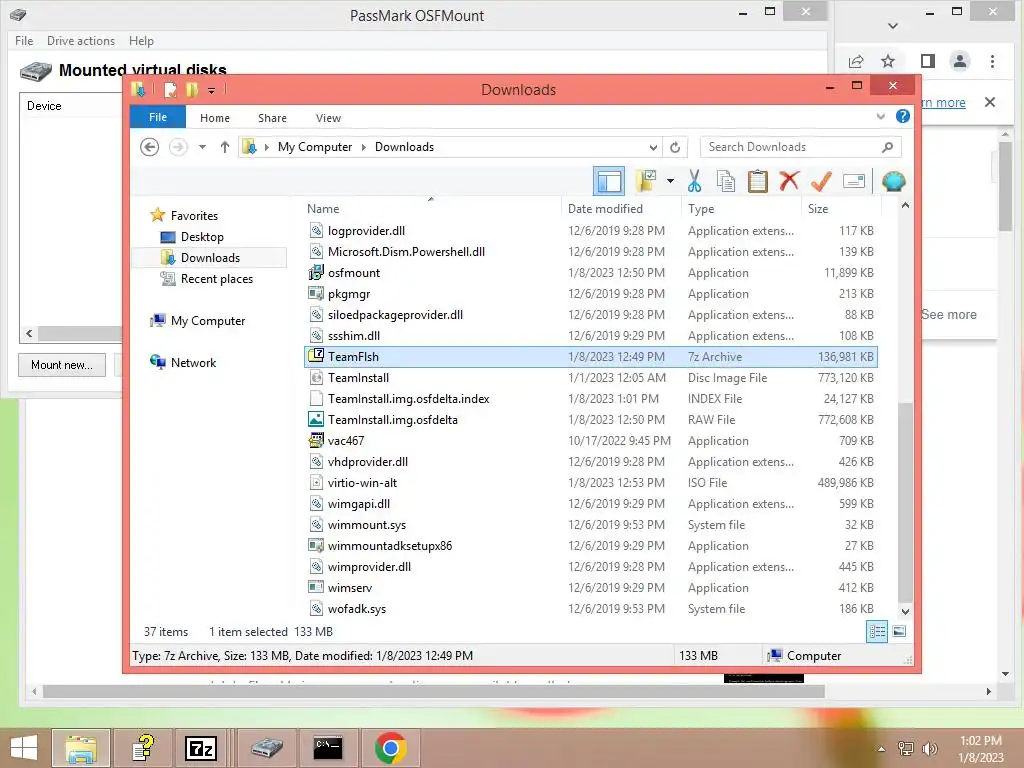1024x768 pixels.
Task: Click the red Delete X icon
Action: (789, 180)
